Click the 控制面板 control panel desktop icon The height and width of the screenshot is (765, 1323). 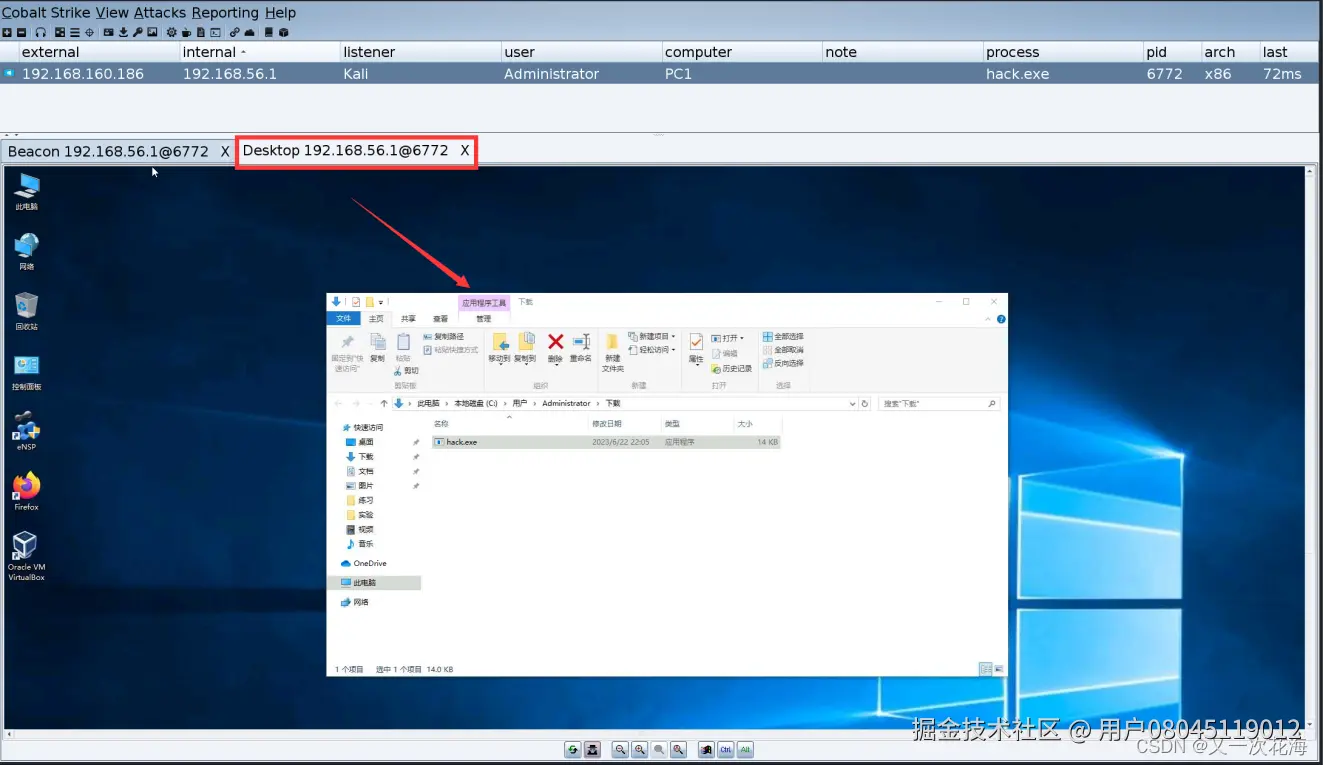[x=27, y=371]
